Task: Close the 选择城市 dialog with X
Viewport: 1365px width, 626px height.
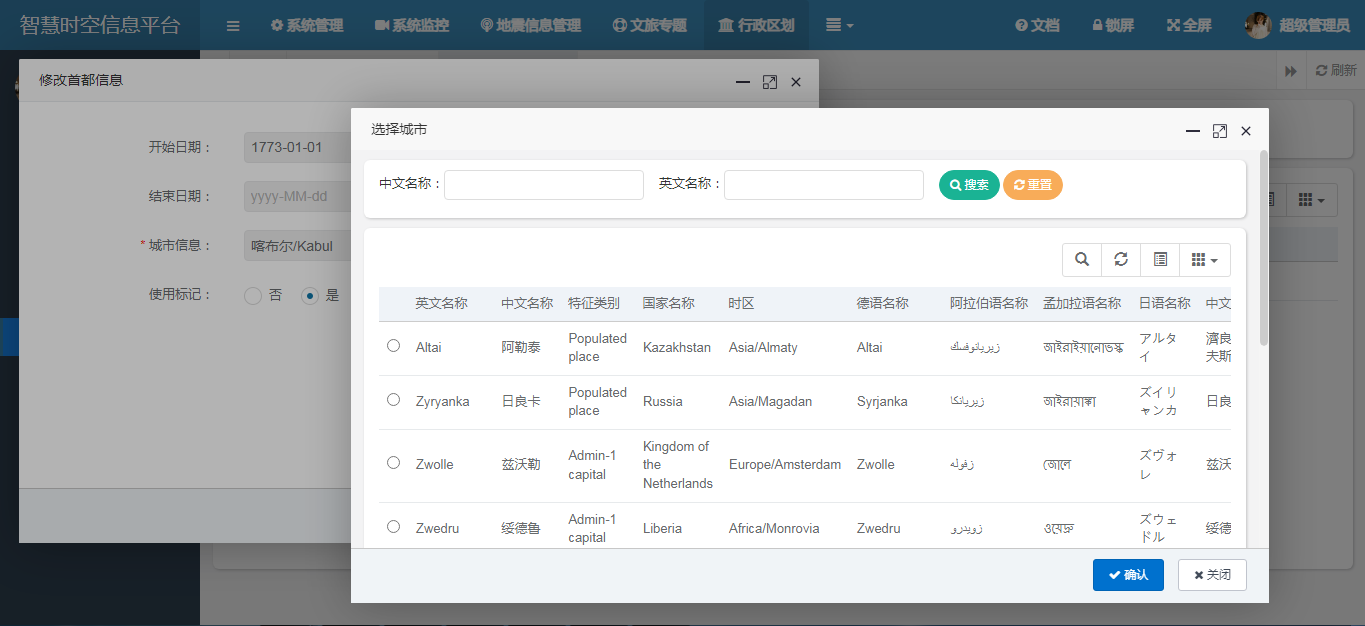Action: point(1246,131)
